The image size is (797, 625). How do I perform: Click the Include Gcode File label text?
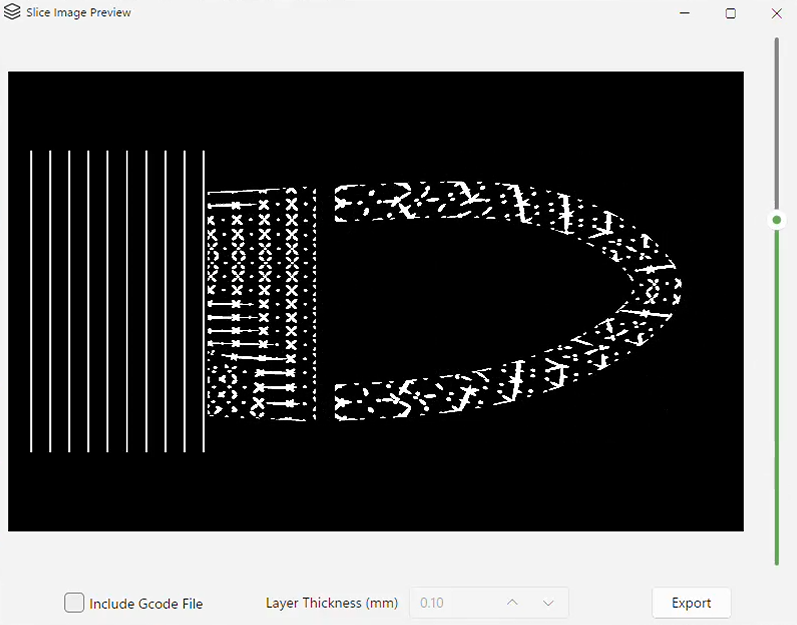[146, 604]
